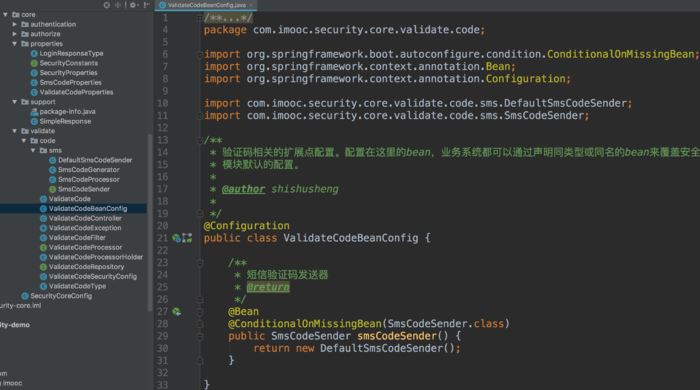The height and width of the screenshot is (390, 700).
Task: Open SmsCodeProperties class
Action: (x=66, y=83)
